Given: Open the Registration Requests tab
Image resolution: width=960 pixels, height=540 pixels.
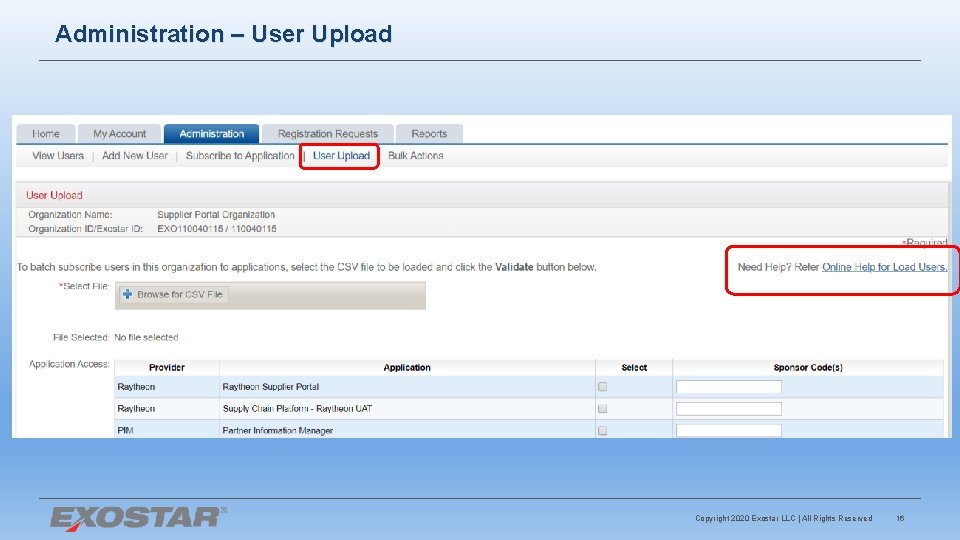Looking at the screenshot, I should pos(328,133).
